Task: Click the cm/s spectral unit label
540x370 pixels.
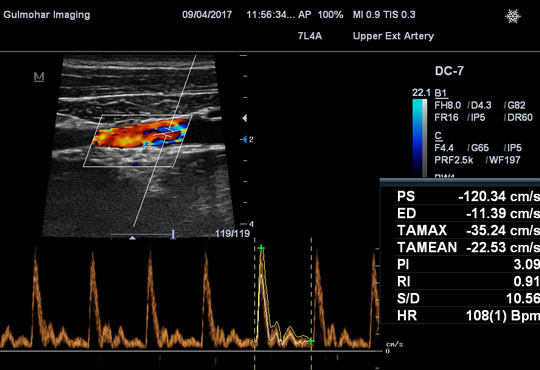Action: coord(395,344)
